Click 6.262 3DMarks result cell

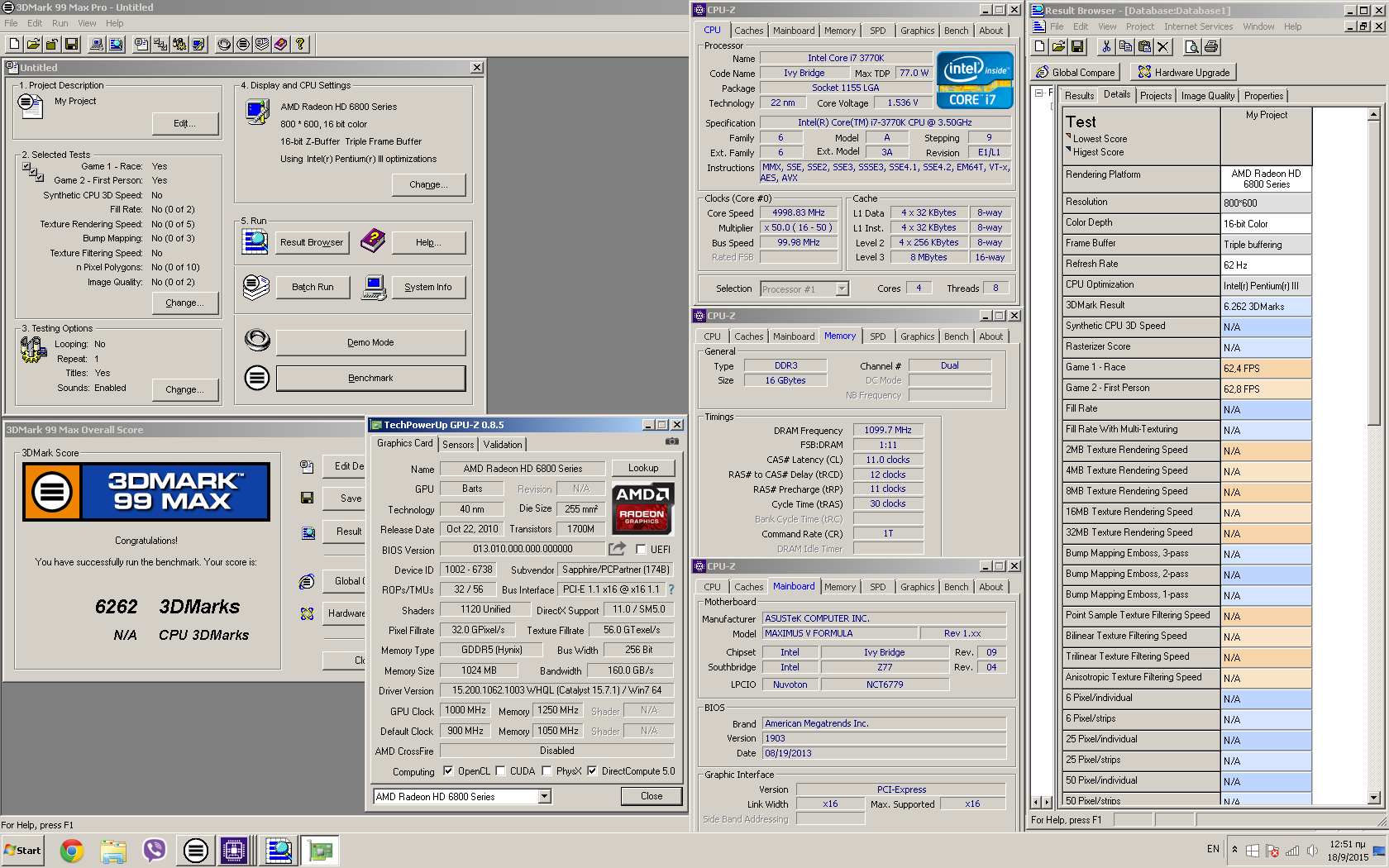coord(1266,306)
